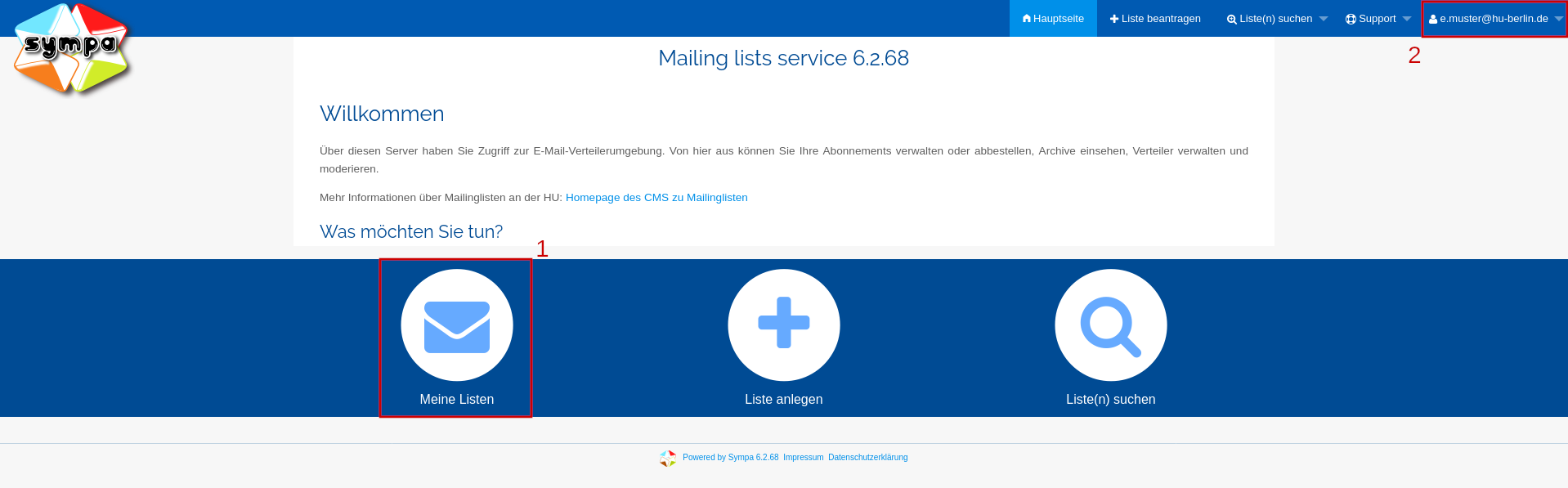This screenshot has width=1568, height=488.
Task: Click the Meine Listen text label
Action: tap(456, 400)
